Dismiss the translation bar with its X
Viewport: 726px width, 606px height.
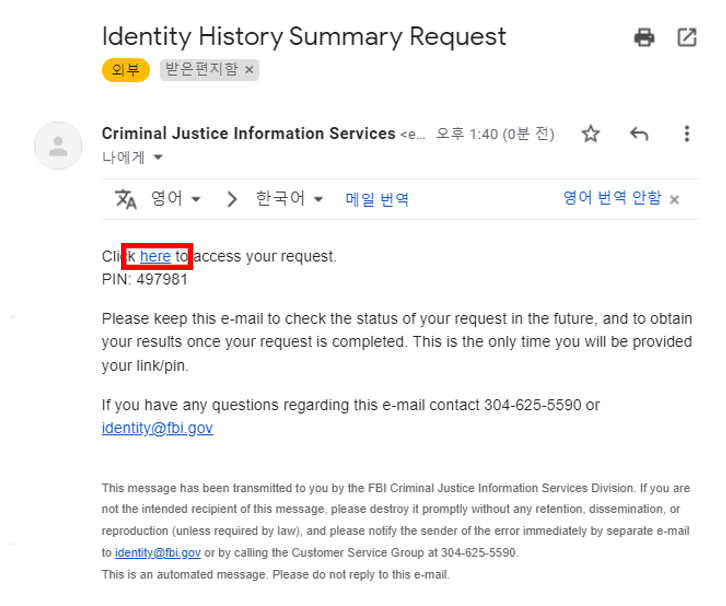[674, 199]
